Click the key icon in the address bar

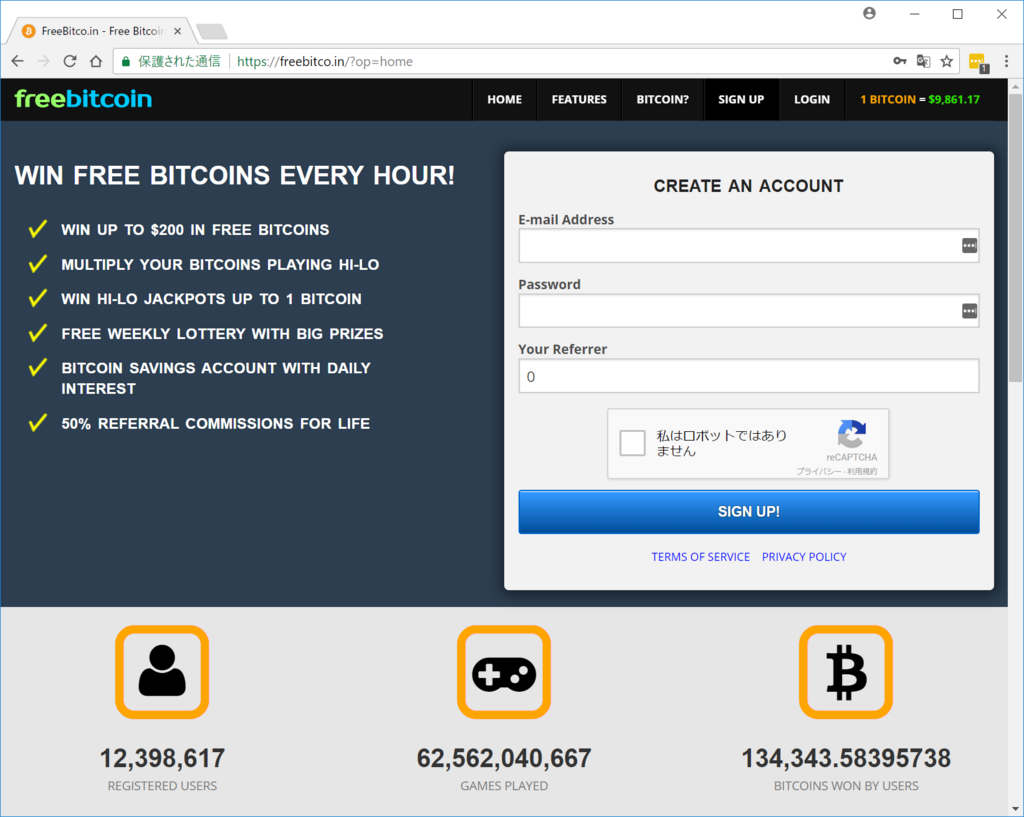point(899,61)
